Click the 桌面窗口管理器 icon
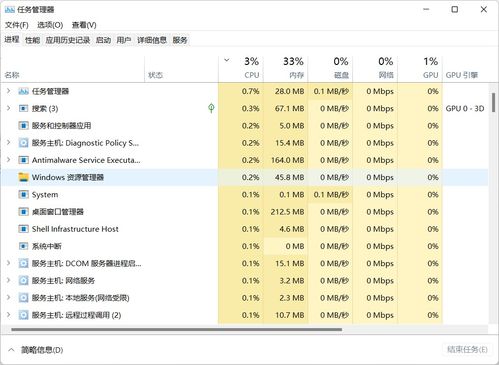 [x=23, y=212]
